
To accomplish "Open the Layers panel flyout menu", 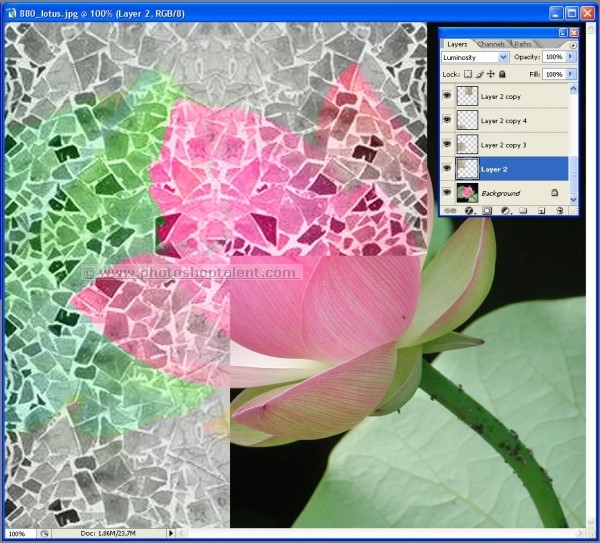I will (572, 45).
